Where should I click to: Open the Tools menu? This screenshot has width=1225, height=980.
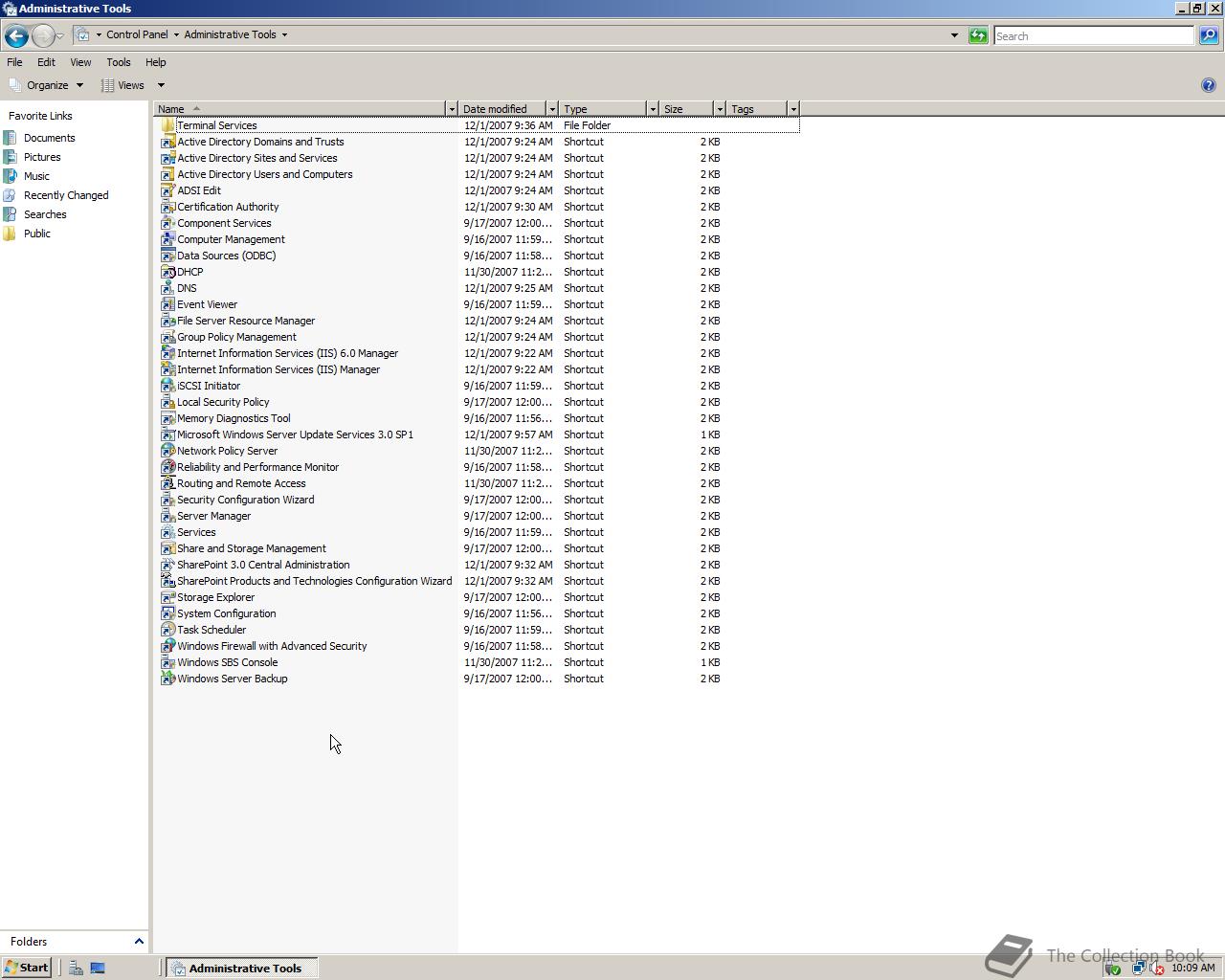point(119,62)
